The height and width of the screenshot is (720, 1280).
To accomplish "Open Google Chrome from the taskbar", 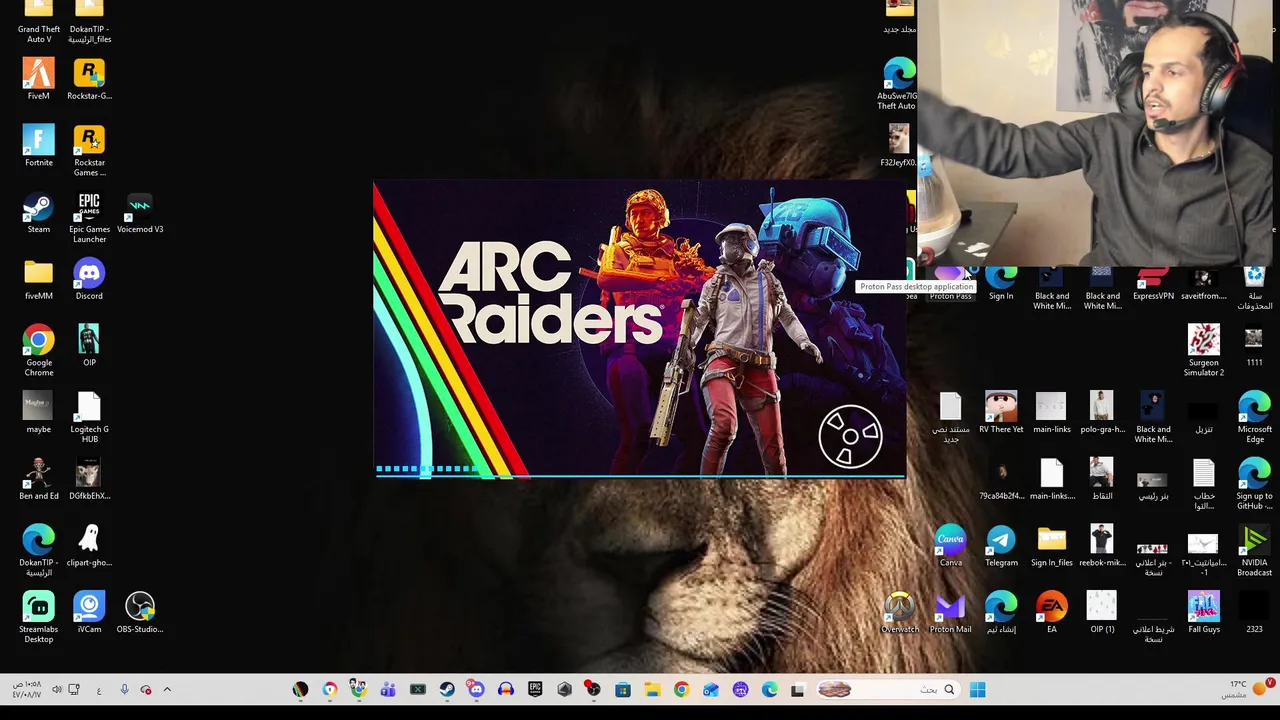I will click(x=681, y=689).
